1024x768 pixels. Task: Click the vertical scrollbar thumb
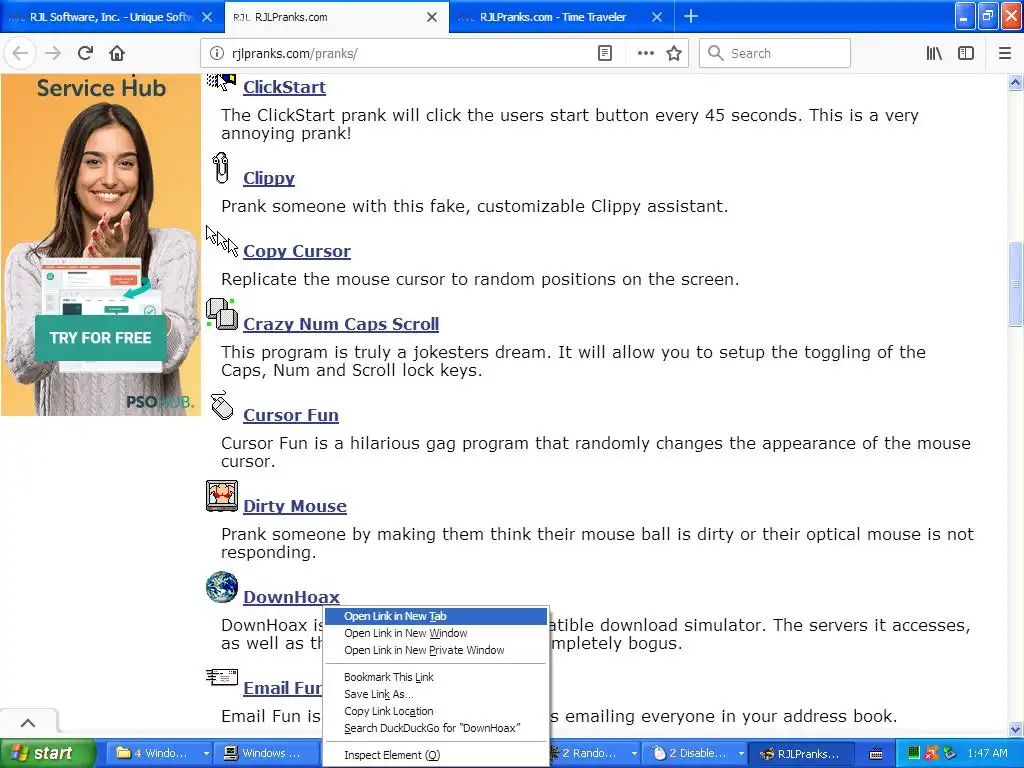(x=1015, y=283)
